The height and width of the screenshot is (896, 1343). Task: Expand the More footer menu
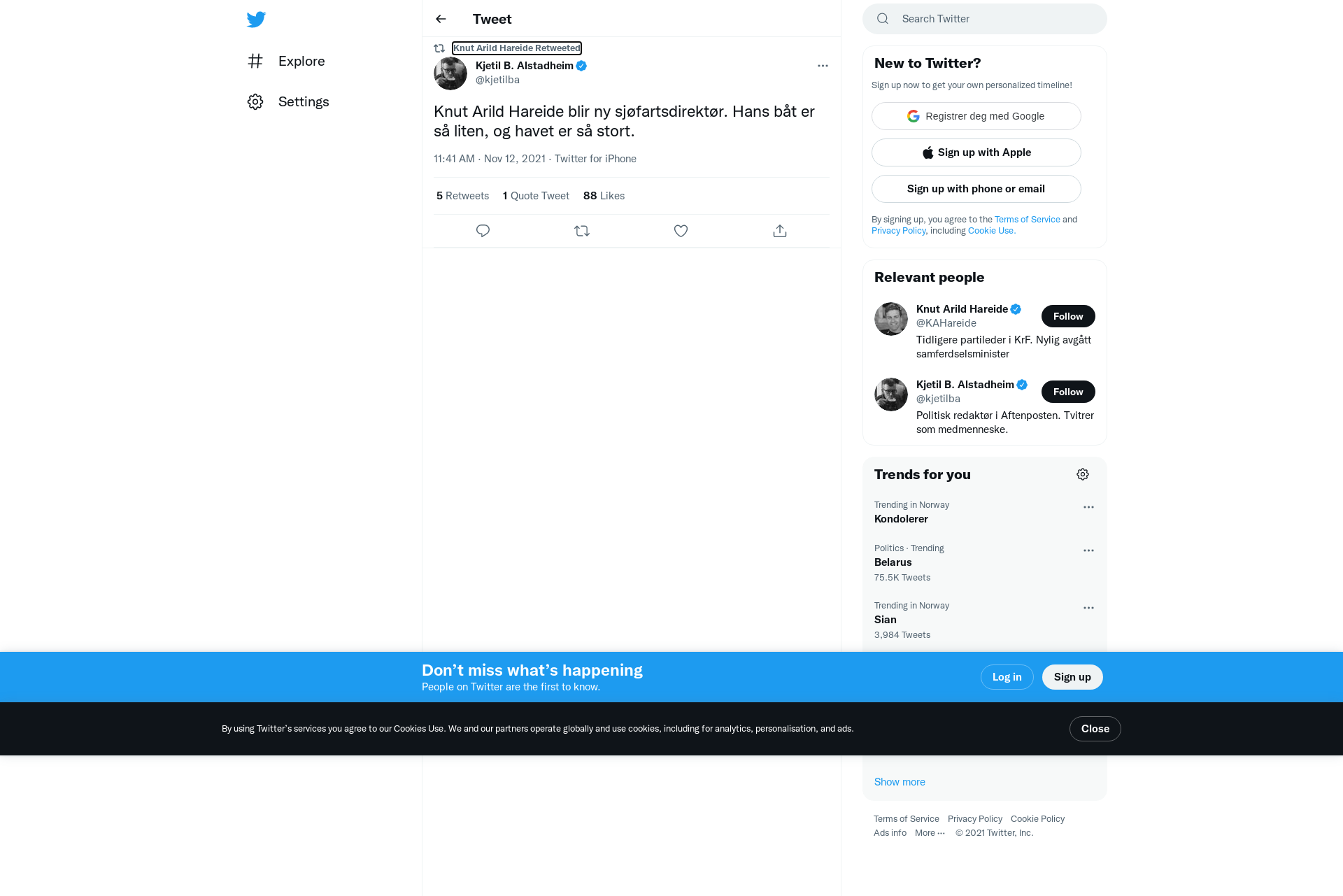tap(930, 832)
